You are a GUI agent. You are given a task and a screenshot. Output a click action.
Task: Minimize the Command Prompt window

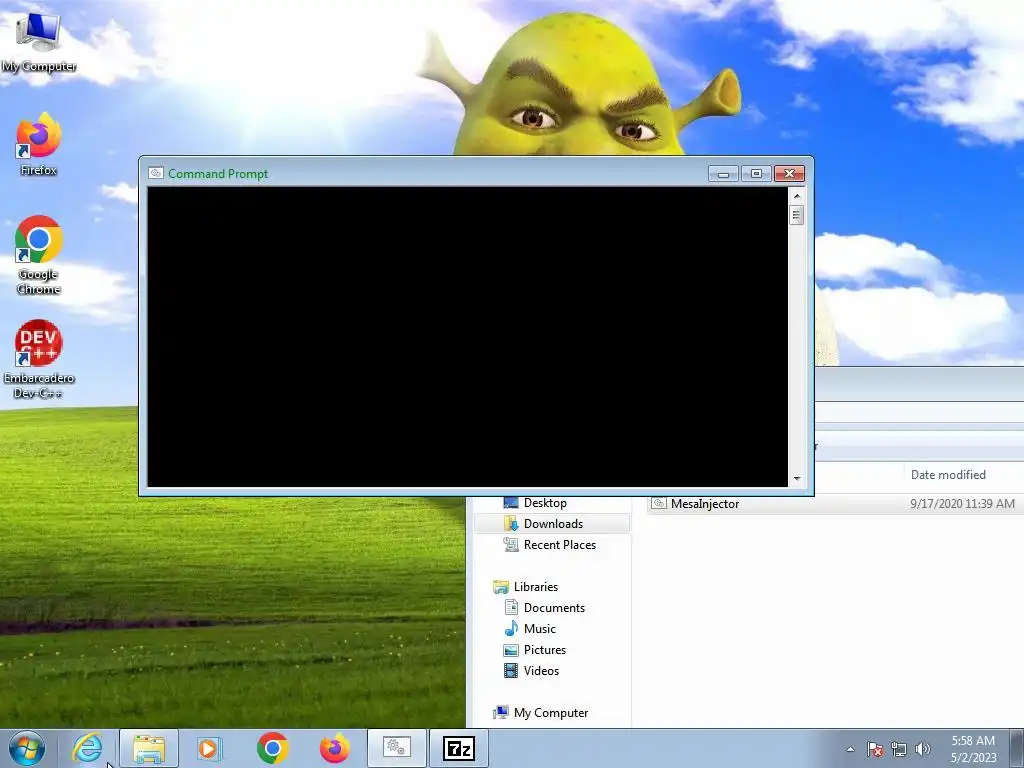[x=724, y=174]
